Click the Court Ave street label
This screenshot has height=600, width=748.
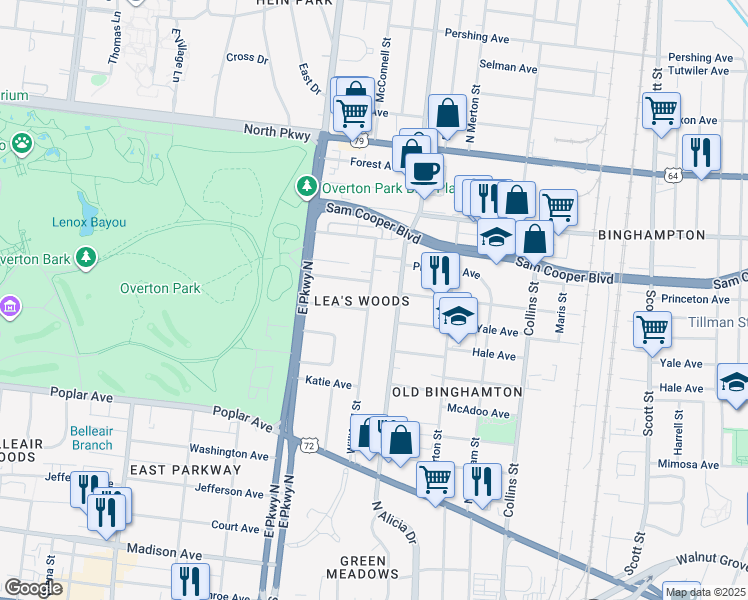[x=235, y=527]
